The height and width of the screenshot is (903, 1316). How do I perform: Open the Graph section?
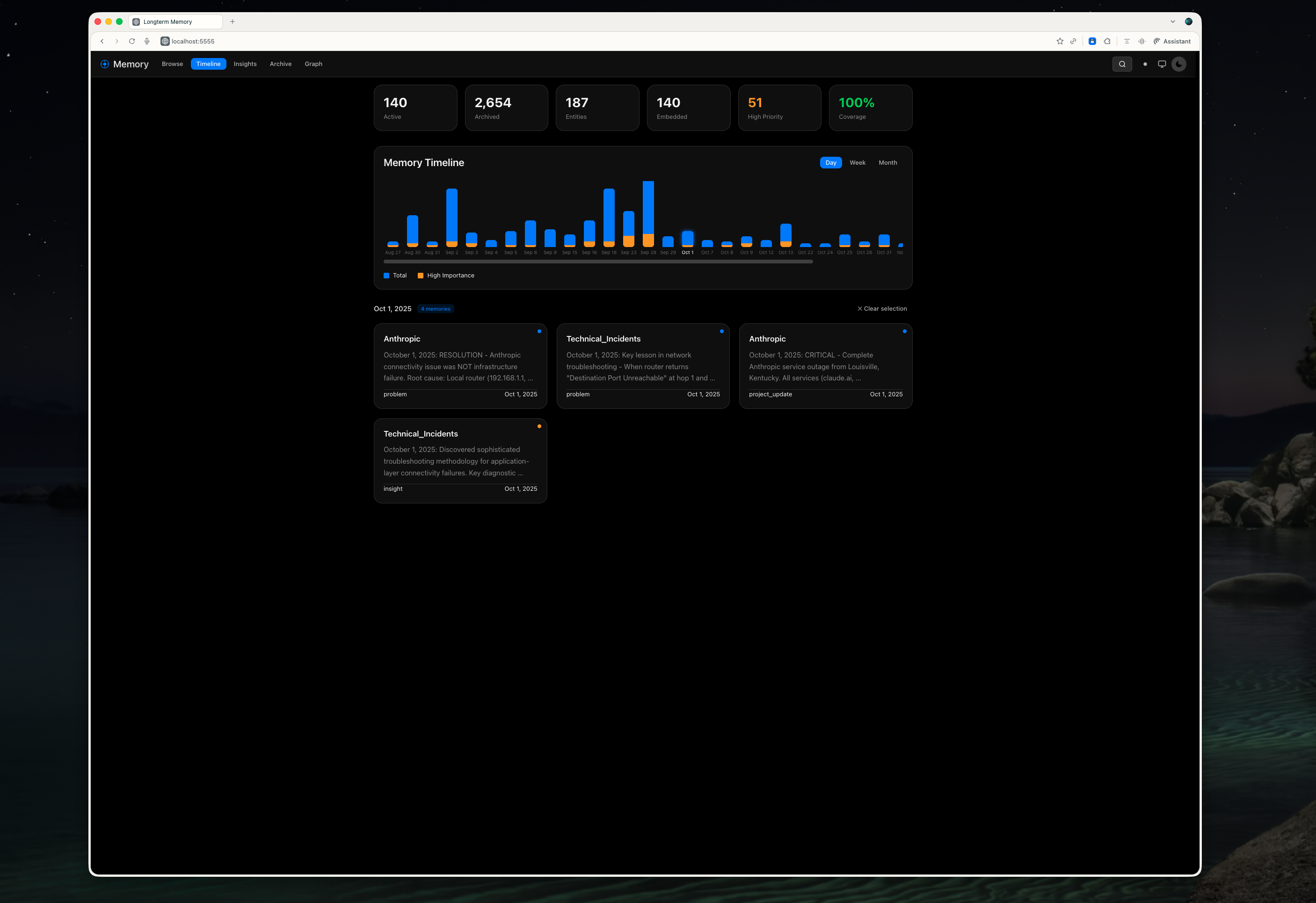coord(313,64)
